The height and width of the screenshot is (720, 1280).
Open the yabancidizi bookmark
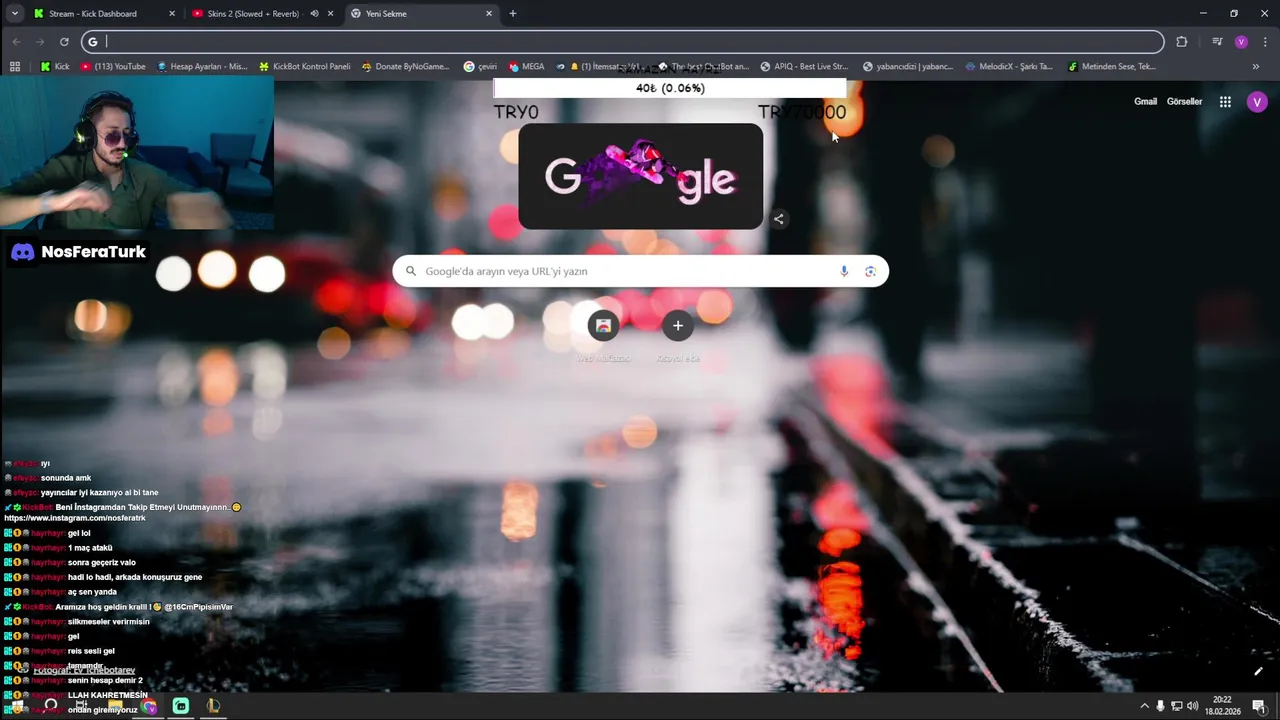pos(907,67)
